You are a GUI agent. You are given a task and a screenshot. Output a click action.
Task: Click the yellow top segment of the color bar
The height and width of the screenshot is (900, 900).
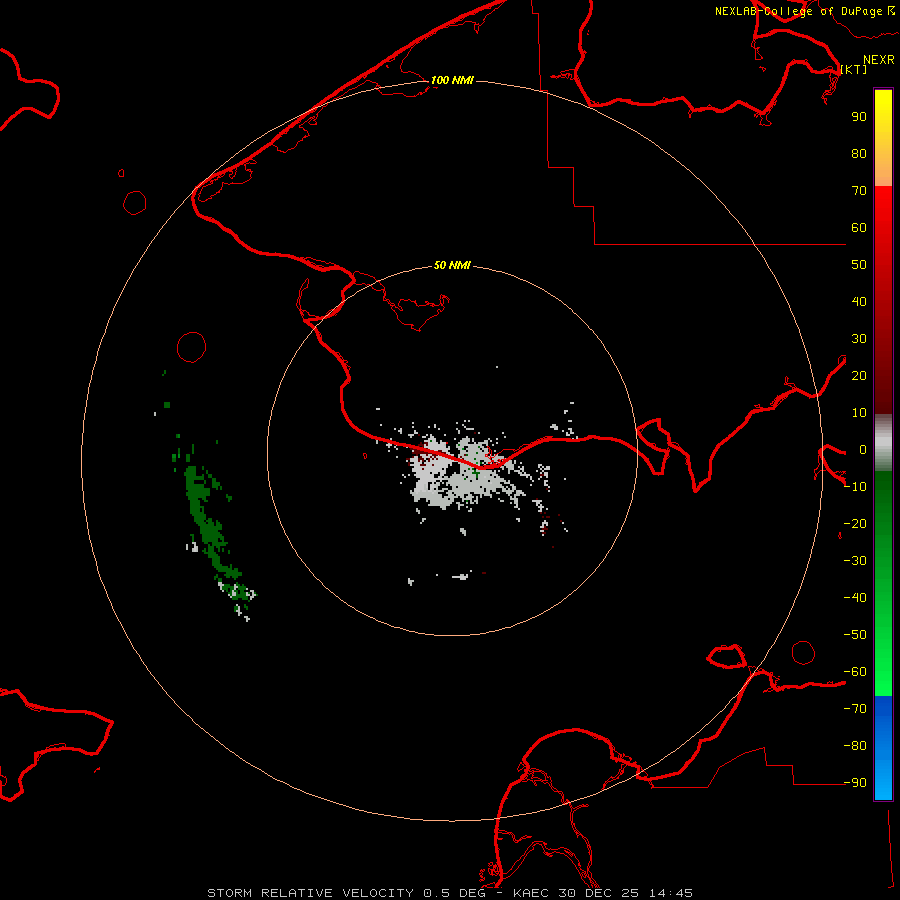coord(883,138)
